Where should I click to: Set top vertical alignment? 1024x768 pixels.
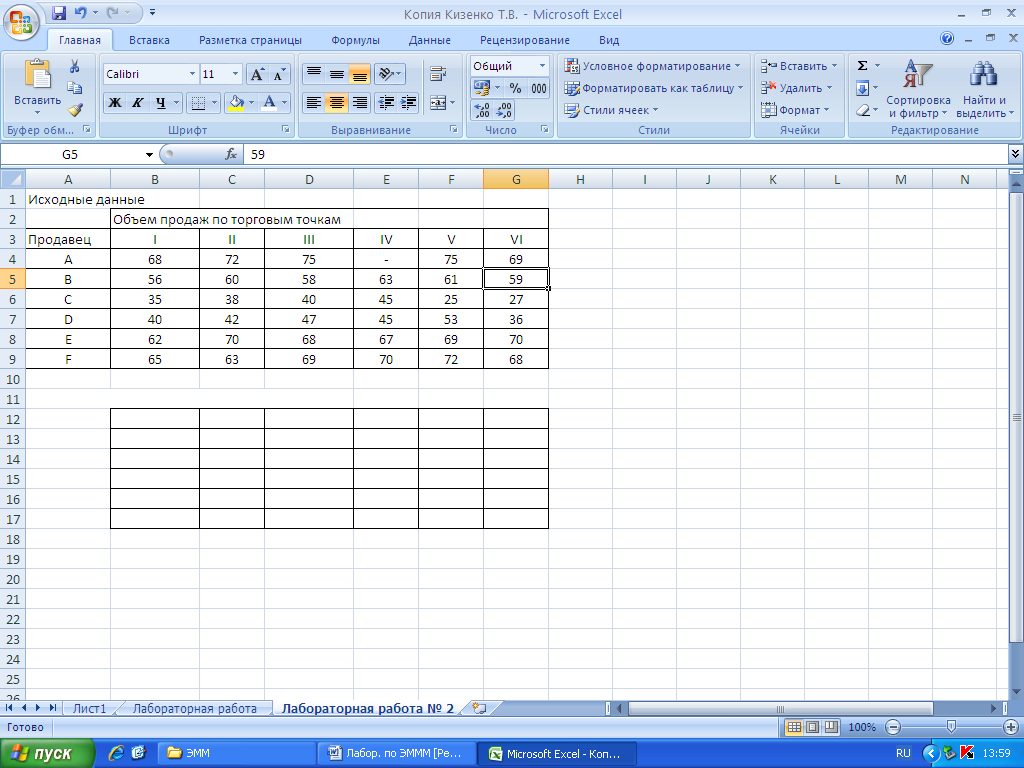pos(313,74)
